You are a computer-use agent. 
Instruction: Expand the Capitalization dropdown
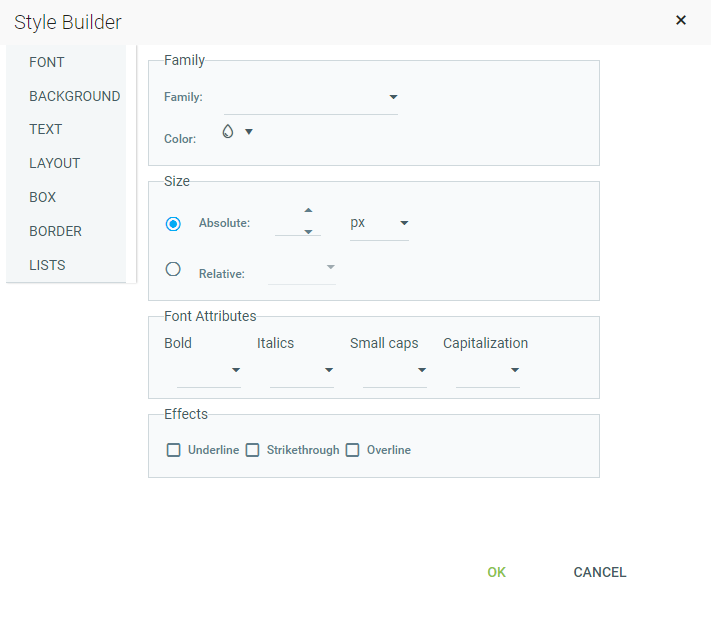487,370
